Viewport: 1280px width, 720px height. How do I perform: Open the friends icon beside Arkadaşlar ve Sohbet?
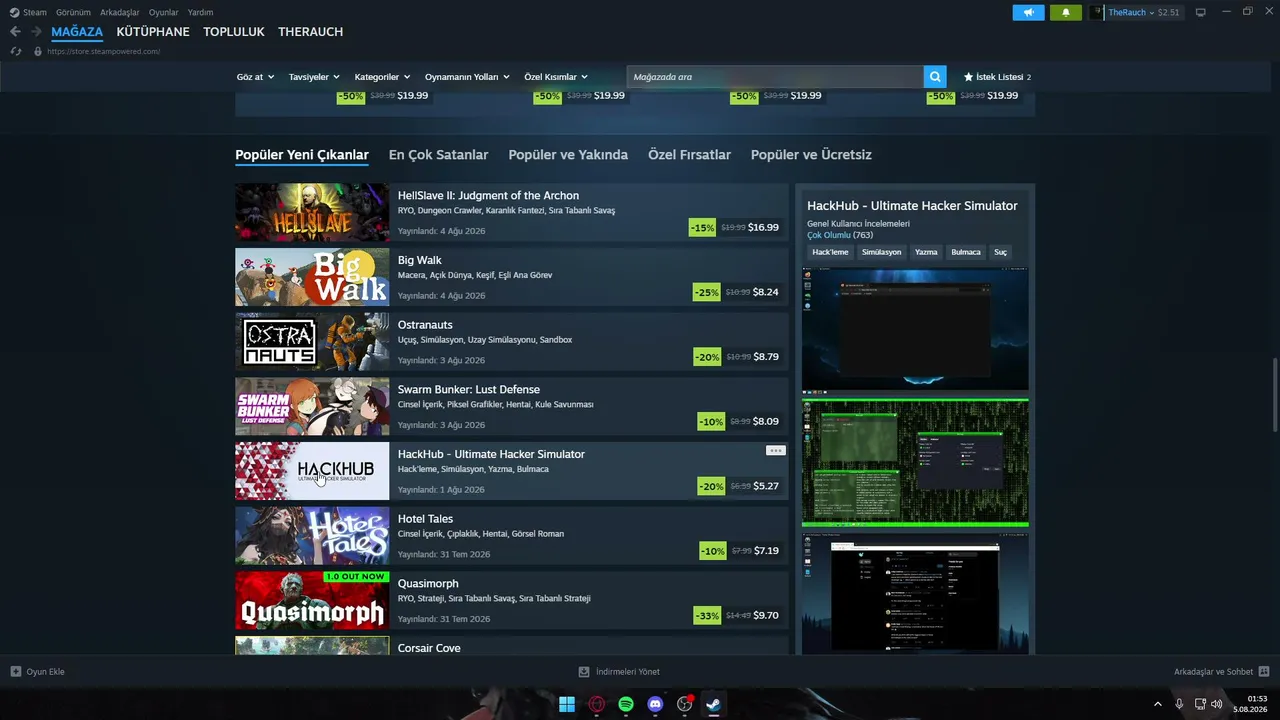[1264, 672]
